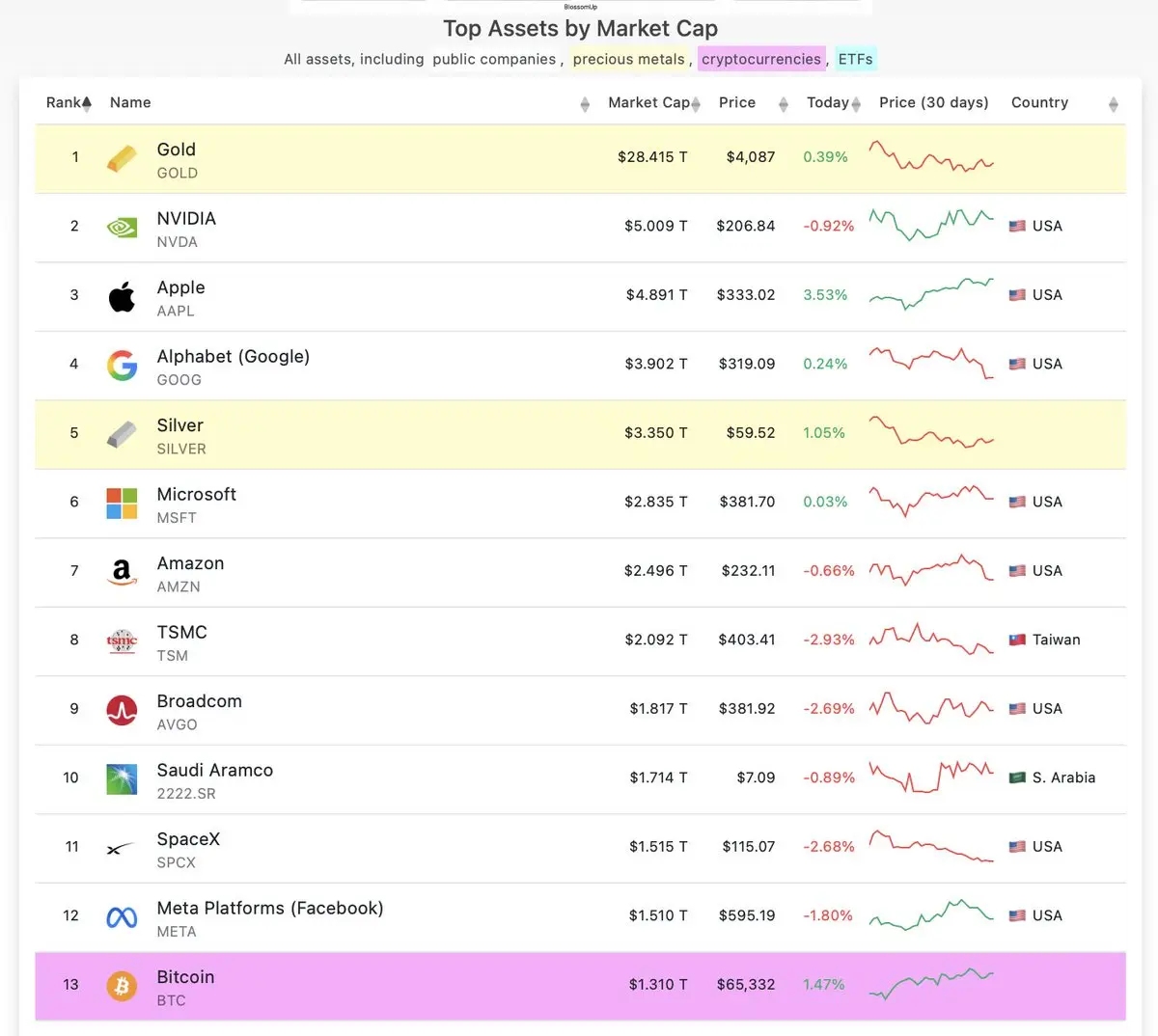This screenshot has height=1036, width=1158.
Task: Open the Amazon logo icon
Action: pyautogui.click(x=122, y=572)
